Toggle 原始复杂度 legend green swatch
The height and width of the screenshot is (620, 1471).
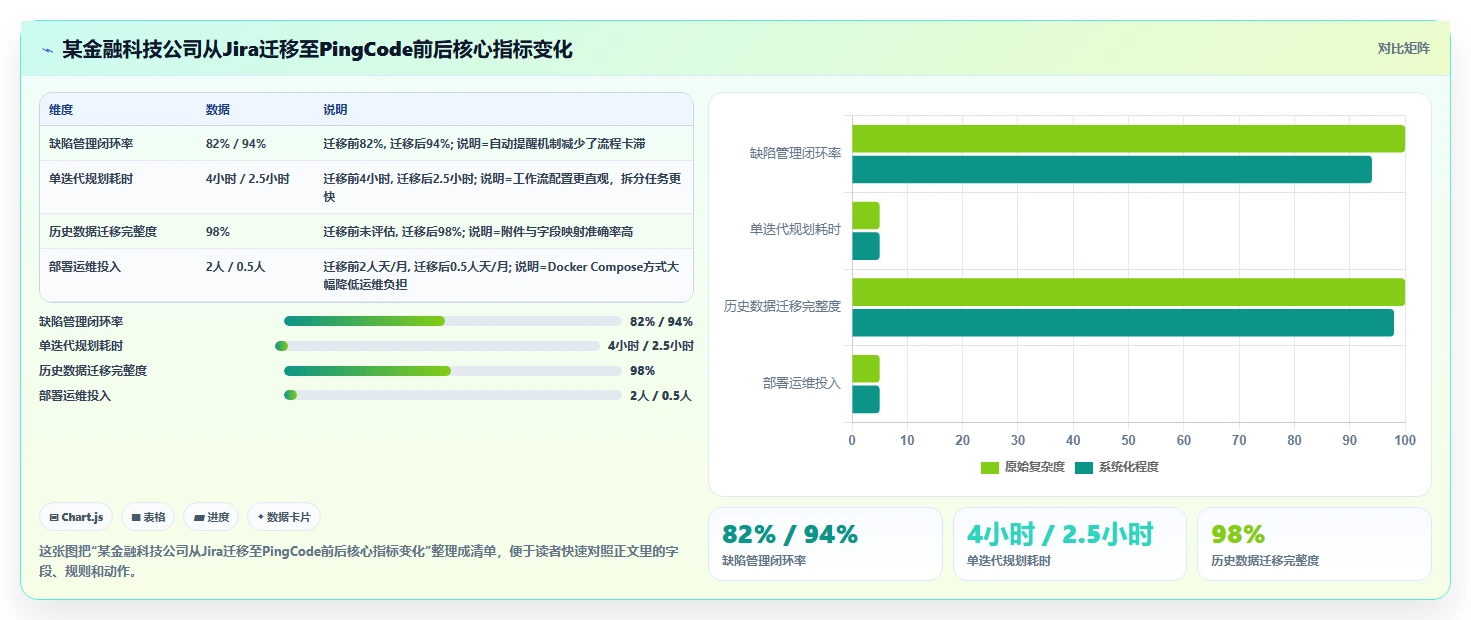pos(990,467)
